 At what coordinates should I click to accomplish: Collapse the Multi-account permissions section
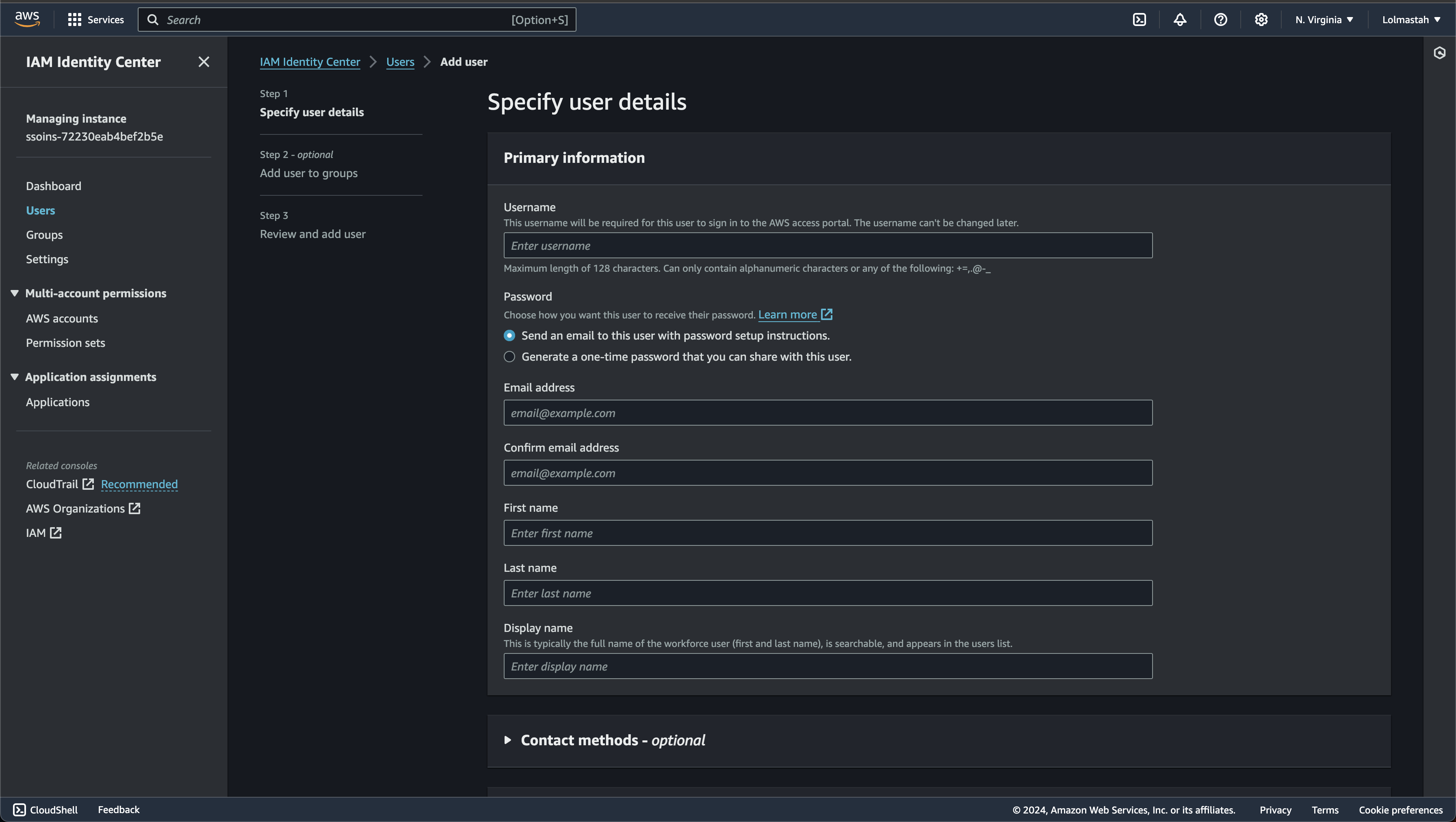click(15, 293)
